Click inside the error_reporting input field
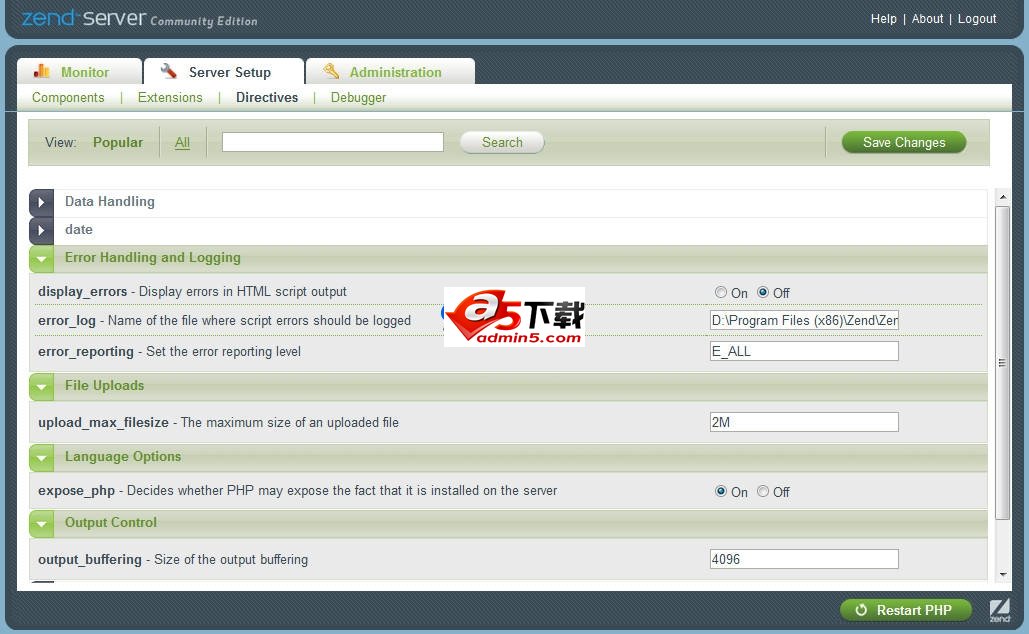The image size is (1029, 634). (x=803, y=350)
